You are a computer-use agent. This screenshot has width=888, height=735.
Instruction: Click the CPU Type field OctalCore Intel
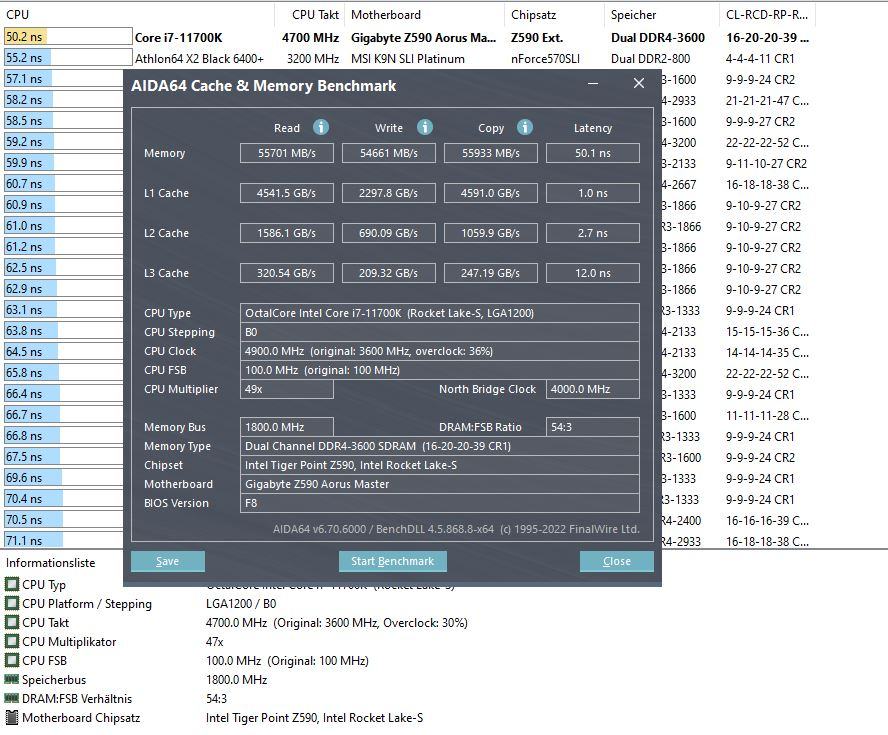pos(439,313)
